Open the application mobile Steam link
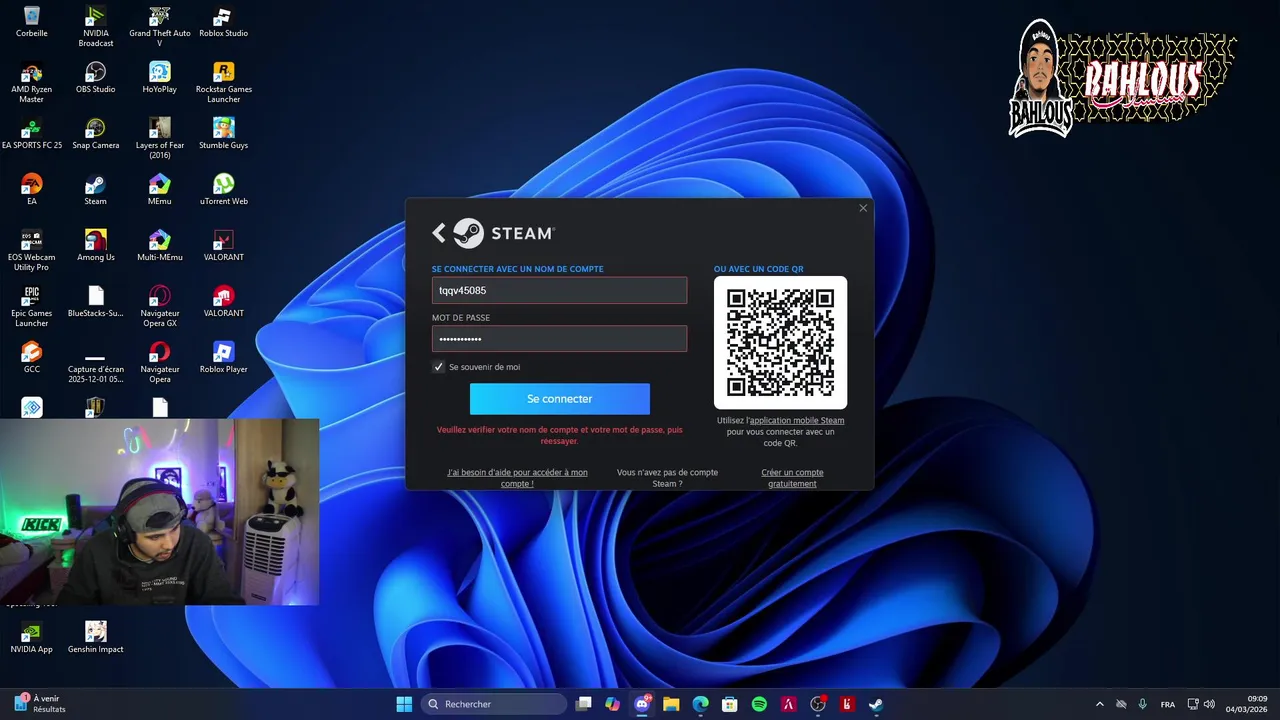 (797, 421)
